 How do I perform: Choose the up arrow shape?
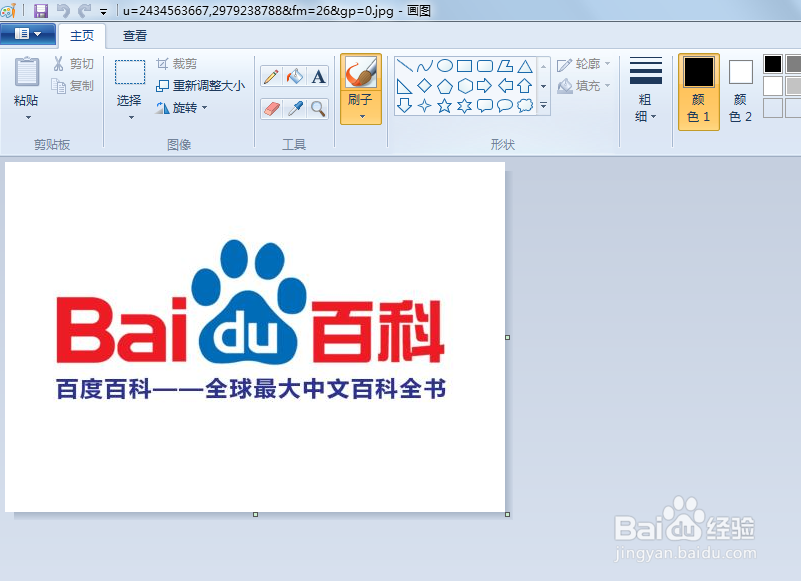(525, 86)
